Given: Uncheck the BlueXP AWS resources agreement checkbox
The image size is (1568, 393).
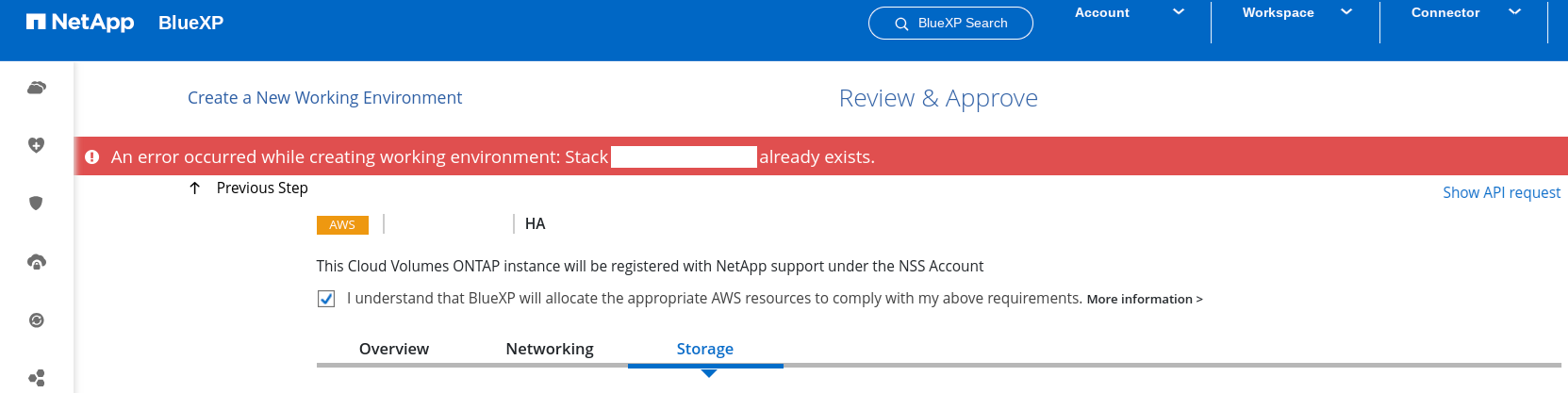Looking at the screenshot, I should pos(326,299).
